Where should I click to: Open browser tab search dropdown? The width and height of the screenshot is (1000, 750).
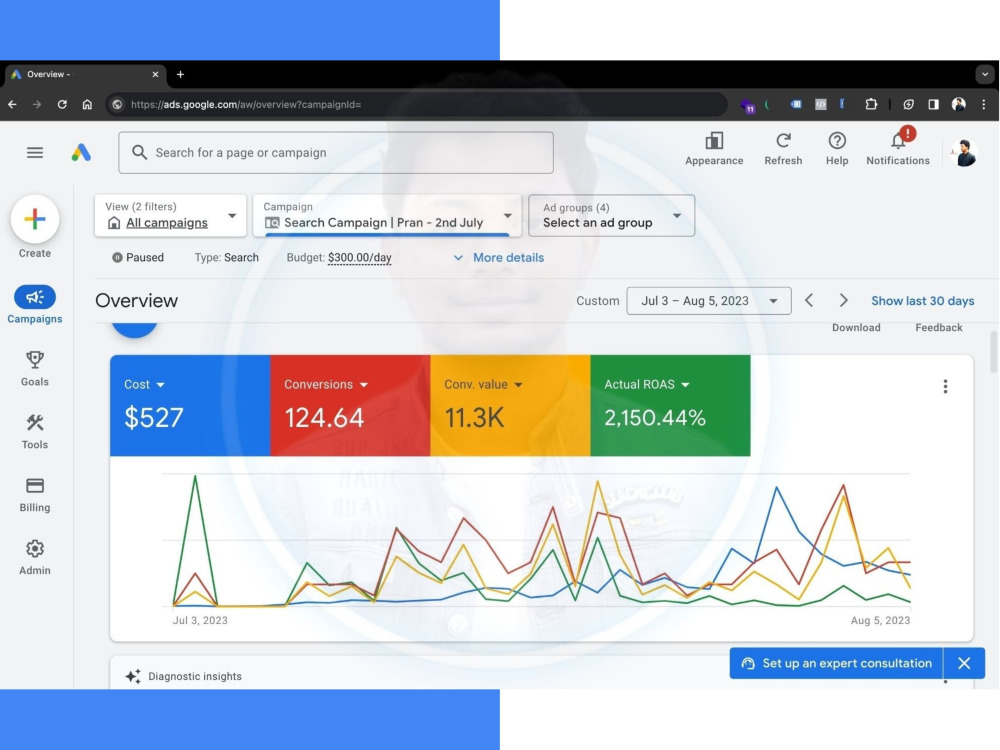(x=985, y=74)
